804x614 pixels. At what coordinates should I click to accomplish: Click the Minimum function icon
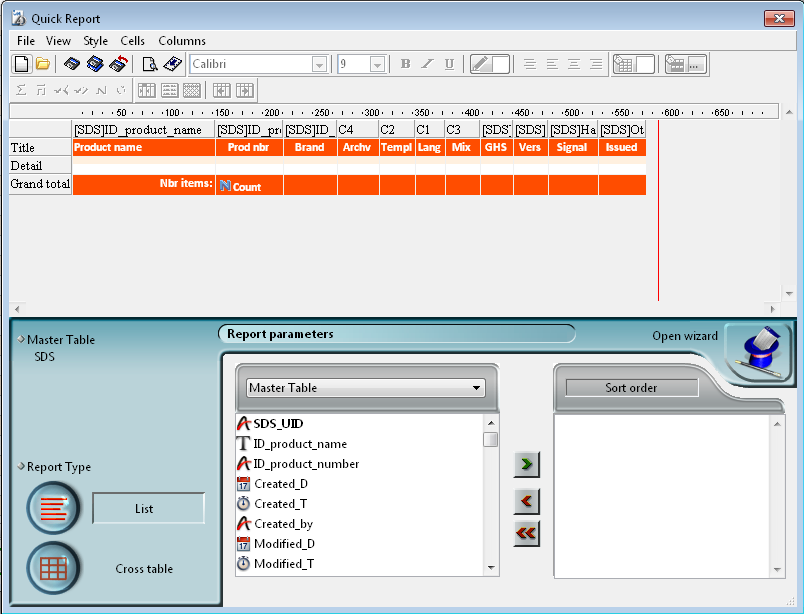(61, 90)
